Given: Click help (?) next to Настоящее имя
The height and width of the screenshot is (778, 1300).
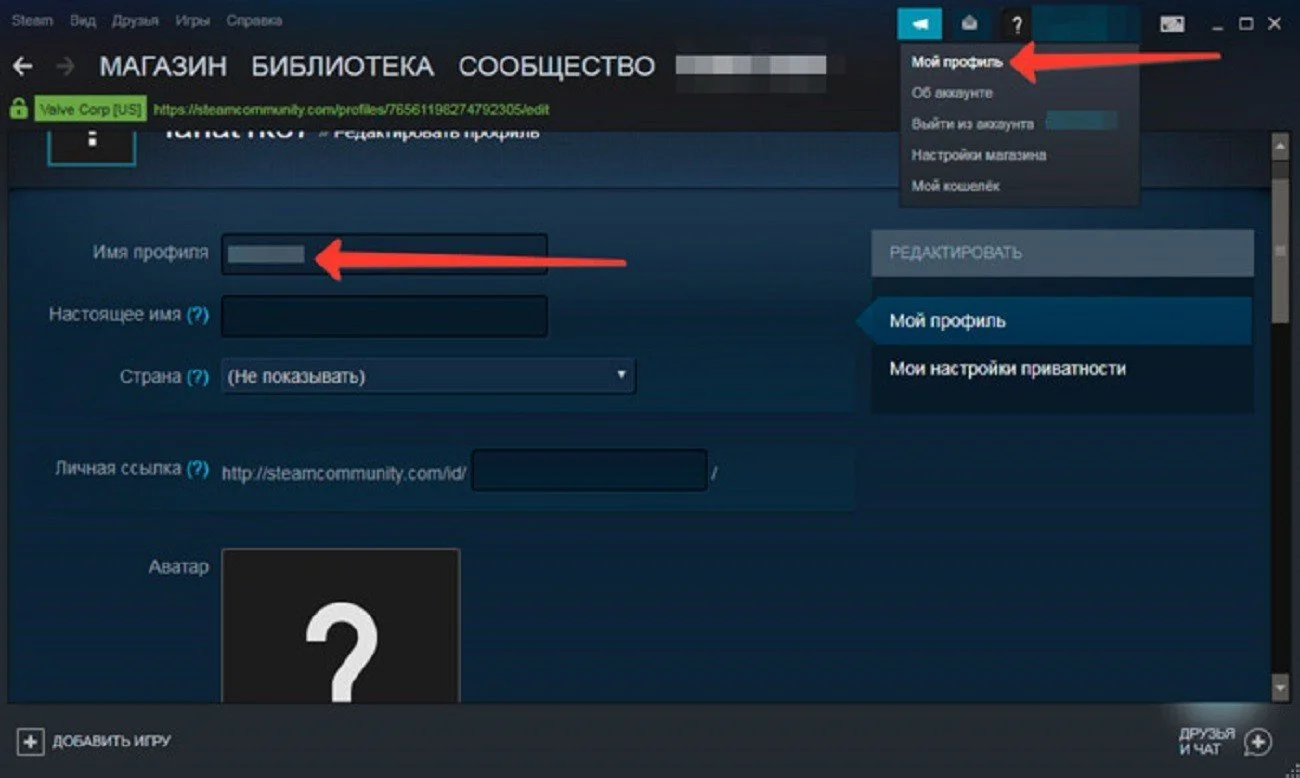Looking at the screenshot, I should pyautogui.click(x=198, y=314).
